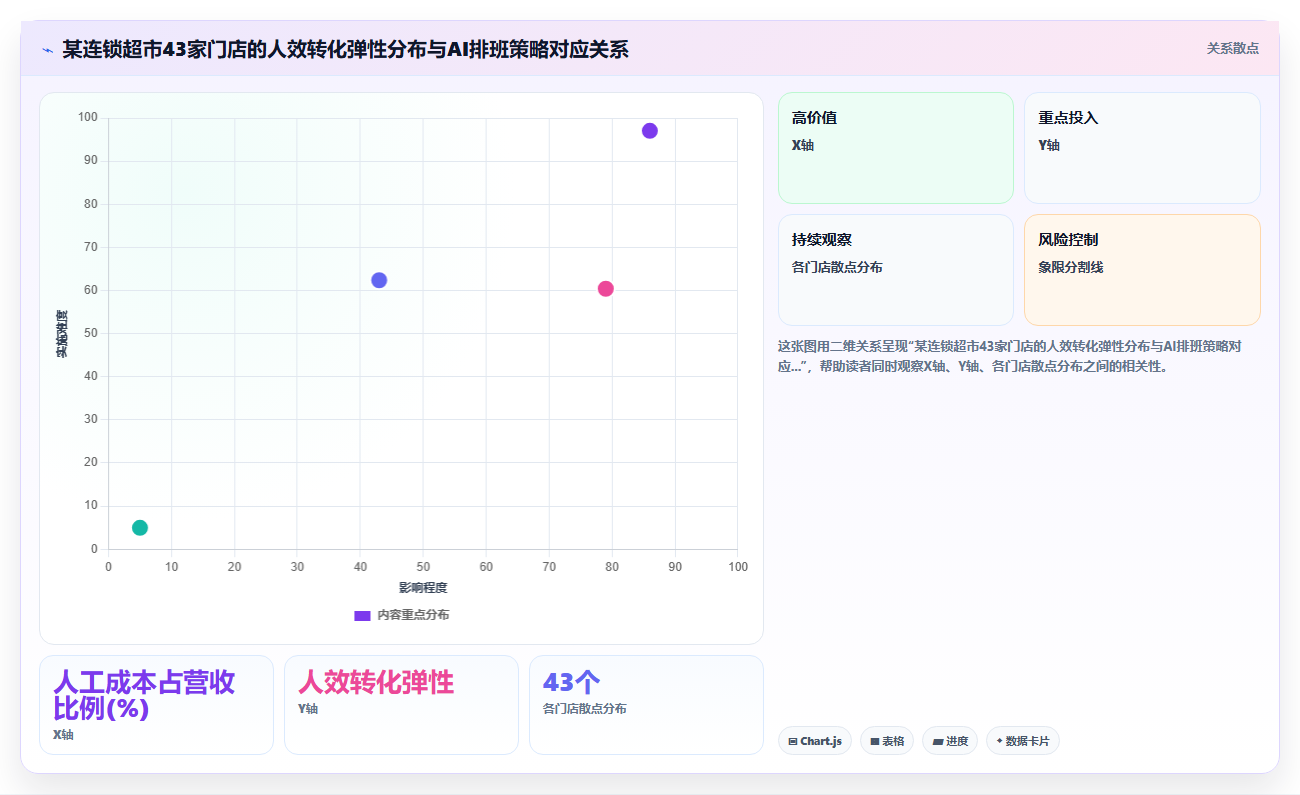Click the 各门店散点分布 caption under 43个
1300x795 pixels.
point(585,709)
